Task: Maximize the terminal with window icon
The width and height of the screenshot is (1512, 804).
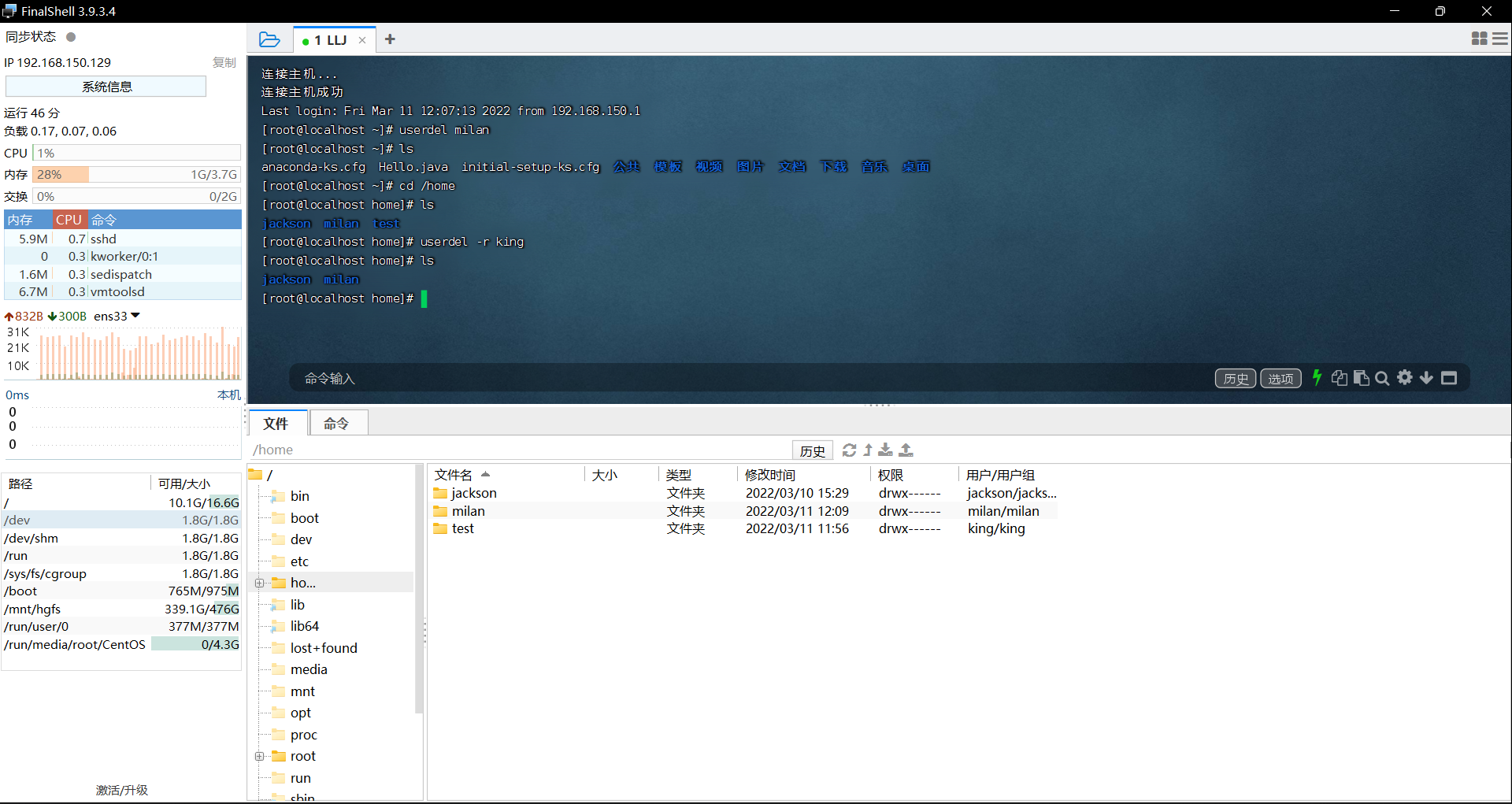Action: coord(1449,378)
